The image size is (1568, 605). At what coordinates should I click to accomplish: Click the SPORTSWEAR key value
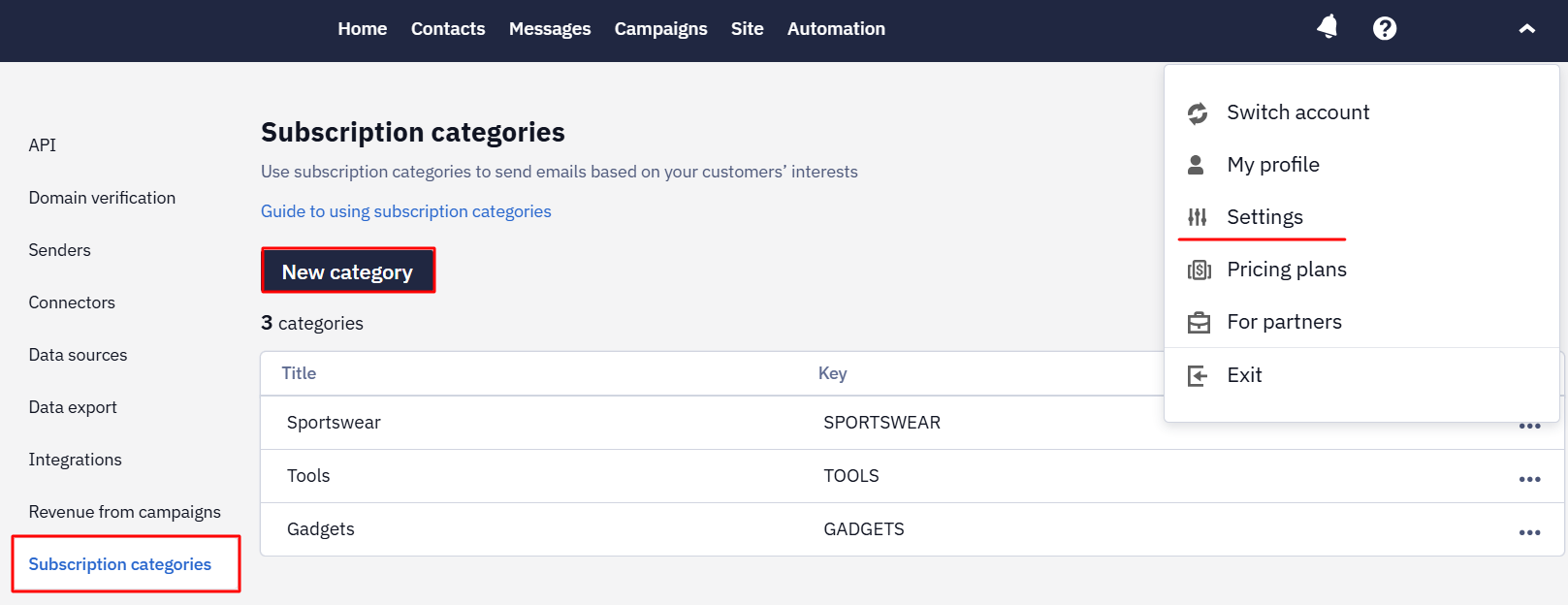click(882, 423)
